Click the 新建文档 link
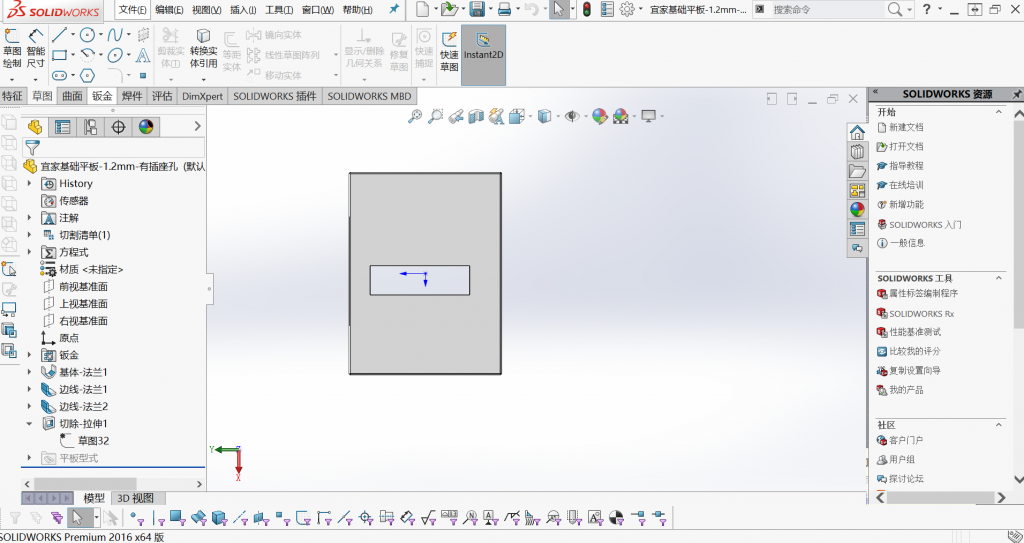 pyautogui.click(x=906, y=128)
